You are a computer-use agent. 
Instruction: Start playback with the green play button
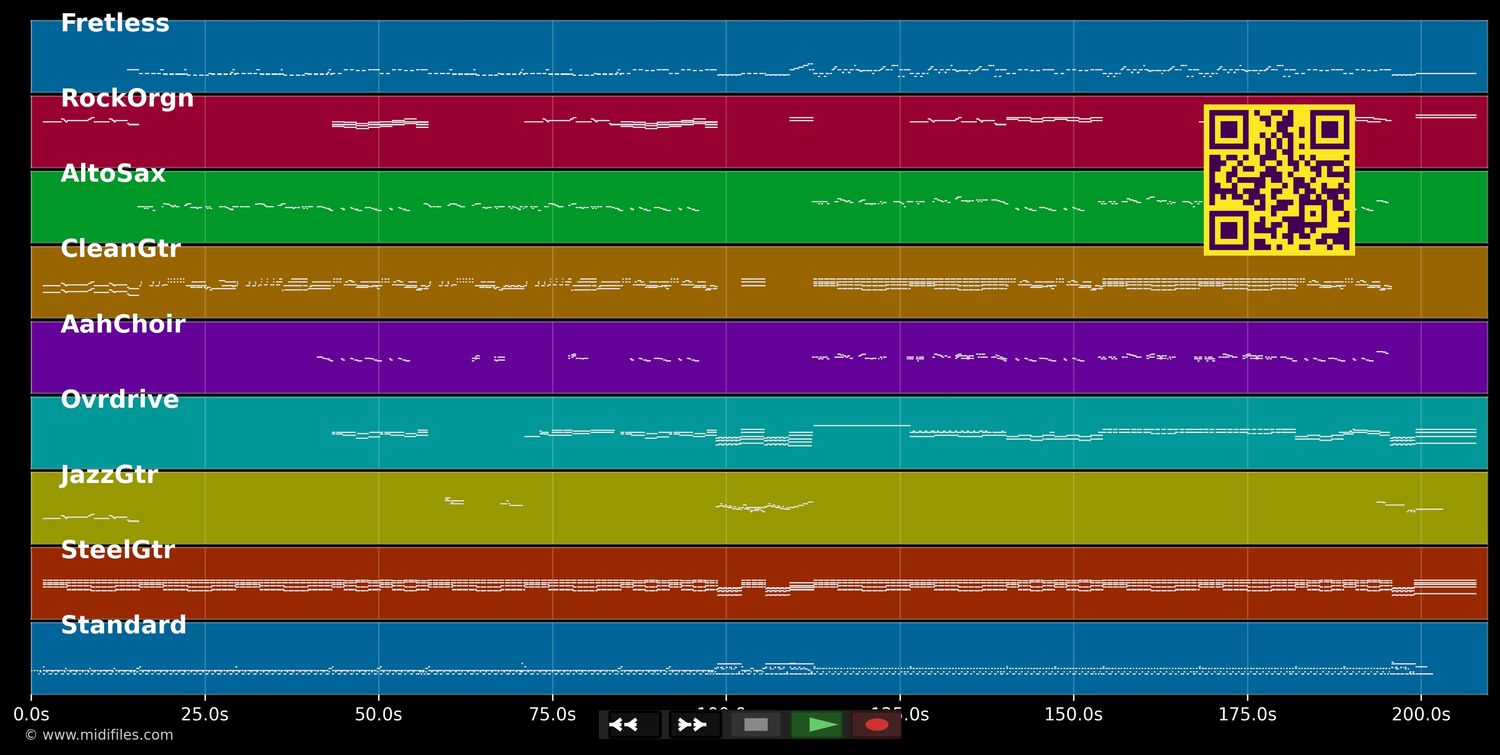point(817,725)
